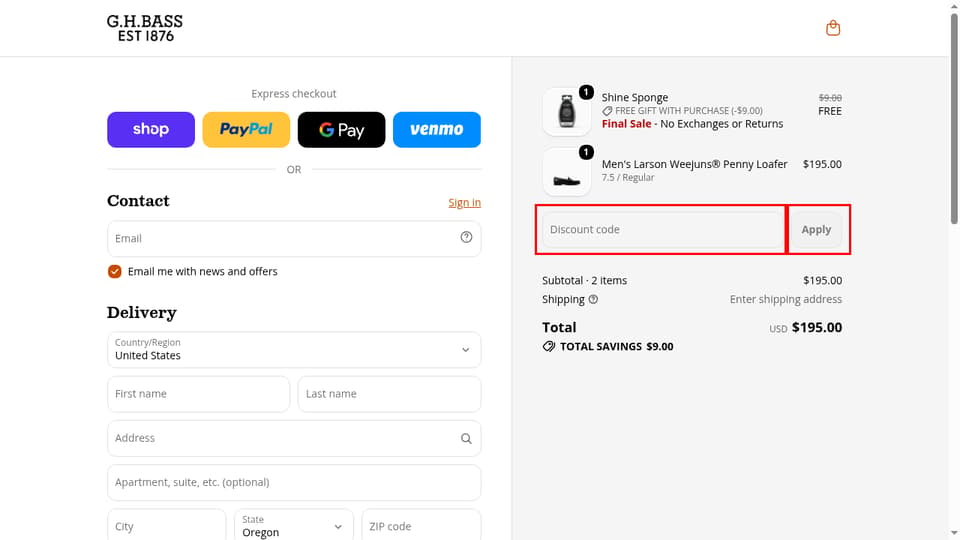Click the 'Enter shipping address' text
Screen dimensions: 960x540
(786, 299)
